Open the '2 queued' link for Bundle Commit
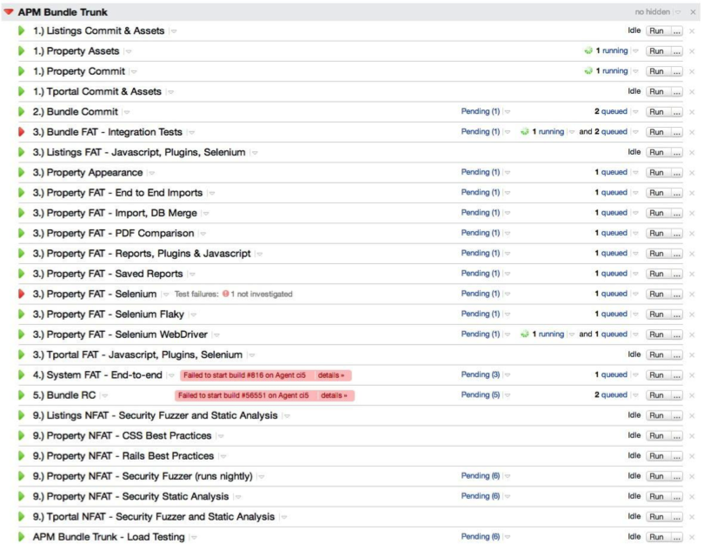704x550 pixels. click(610, 112)
